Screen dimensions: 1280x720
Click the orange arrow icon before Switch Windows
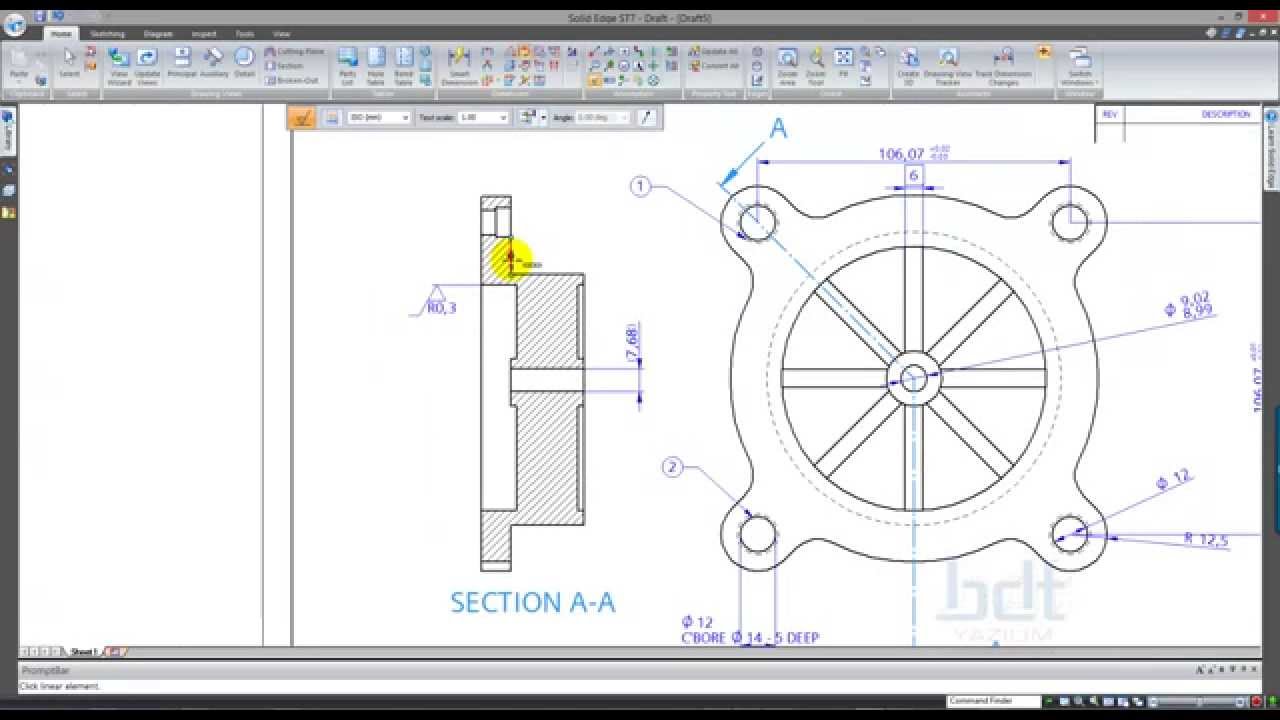(x=1044, y=51)
